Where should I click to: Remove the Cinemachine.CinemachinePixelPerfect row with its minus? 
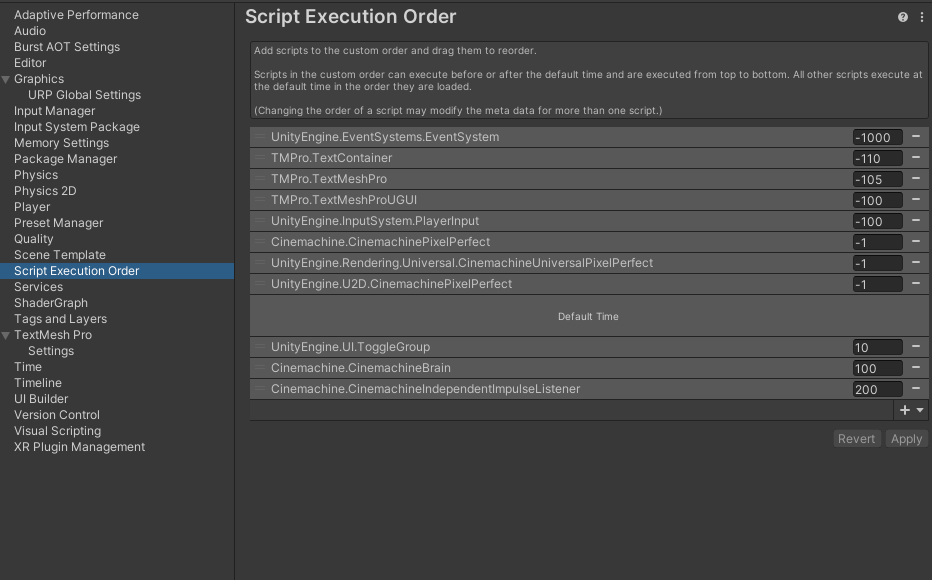(x=916, y=241)
